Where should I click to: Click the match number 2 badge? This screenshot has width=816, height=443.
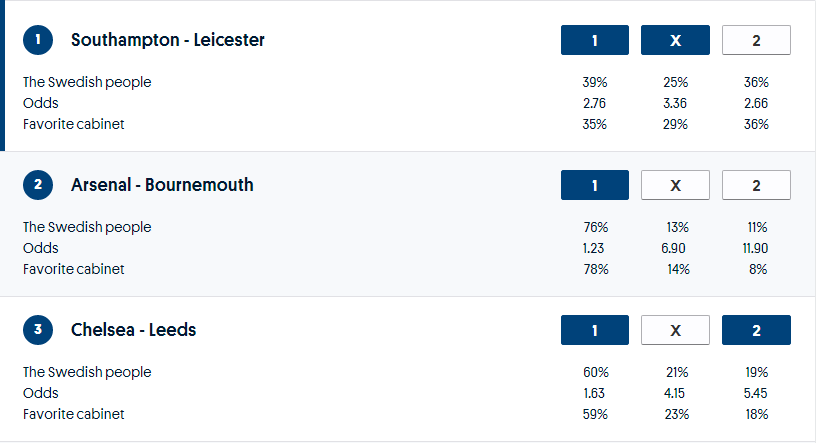click(x=38, y=185)
